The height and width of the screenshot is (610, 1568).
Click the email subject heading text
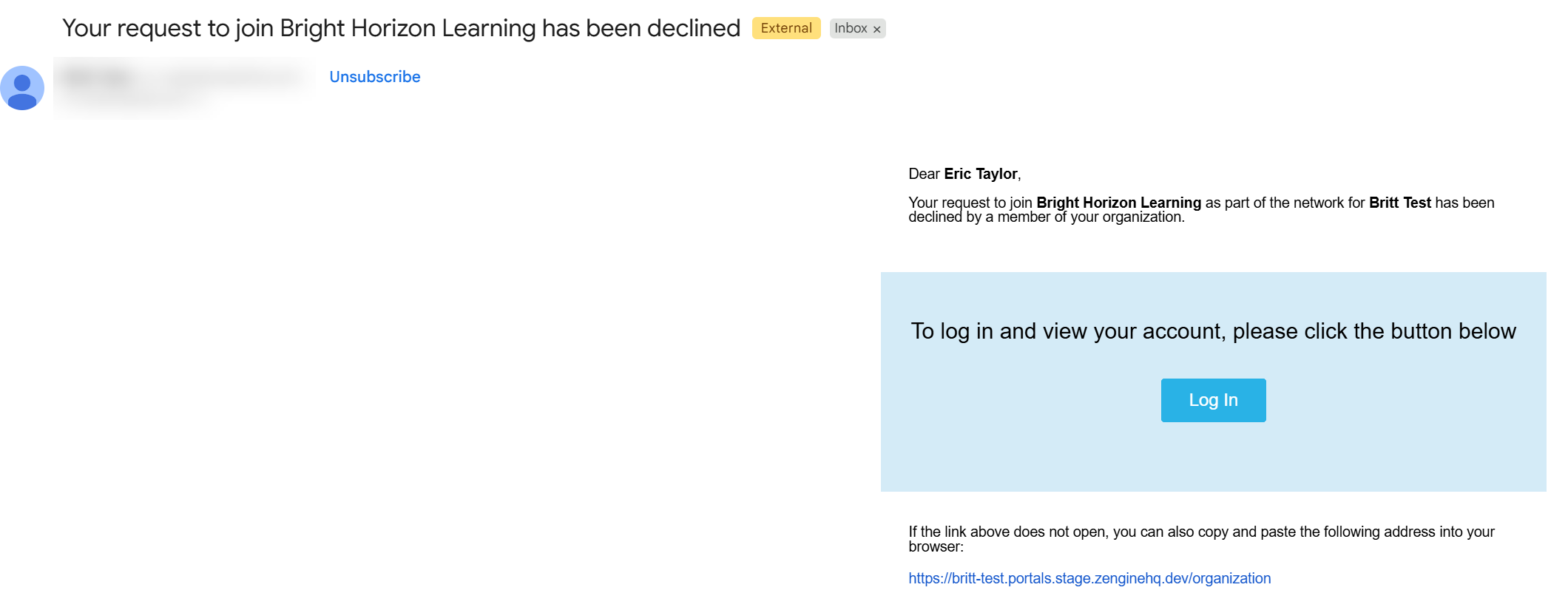(401, 28)
